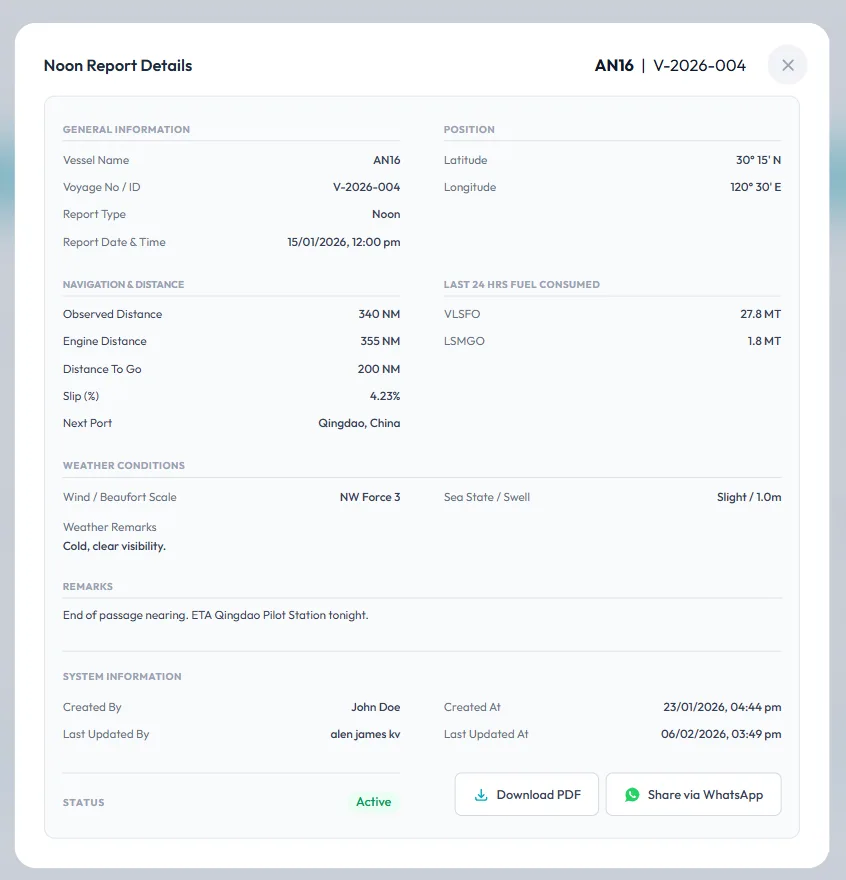846x880 pixels.
Task: Click the Slip percentage value 4.23%
Action: coord(384,396)
